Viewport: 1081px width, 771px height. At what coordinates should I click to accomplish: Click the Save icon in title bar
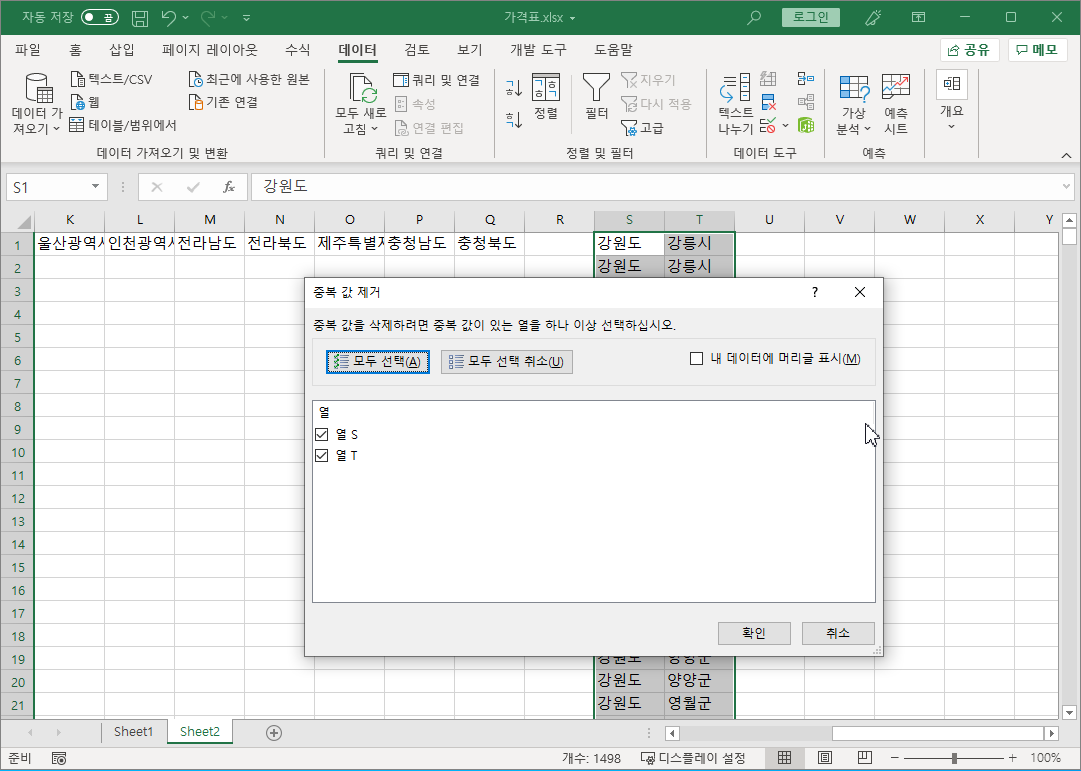click(140, 18)
